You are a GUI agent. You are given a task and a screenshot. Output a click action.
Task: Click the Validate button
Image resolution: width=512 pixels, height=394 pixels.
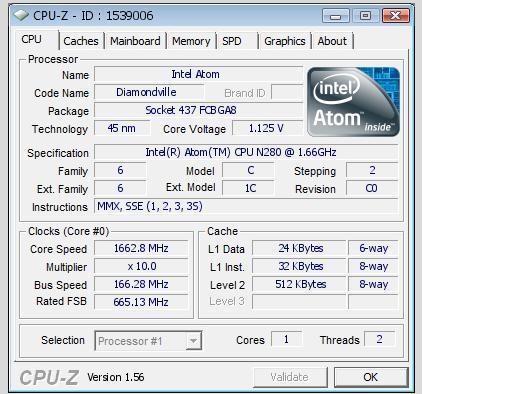click(289, 377)
